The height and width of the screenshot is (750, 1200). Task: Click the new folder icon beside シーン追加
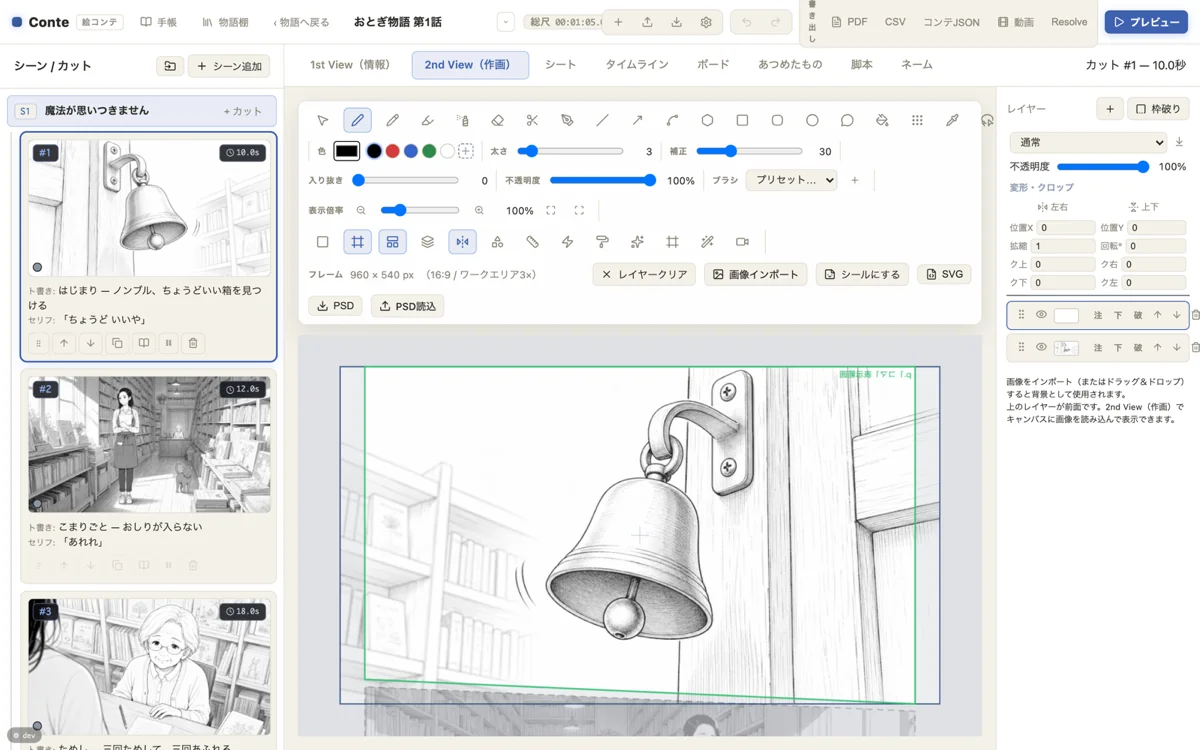pyautogui.click(x=170, y=66)
